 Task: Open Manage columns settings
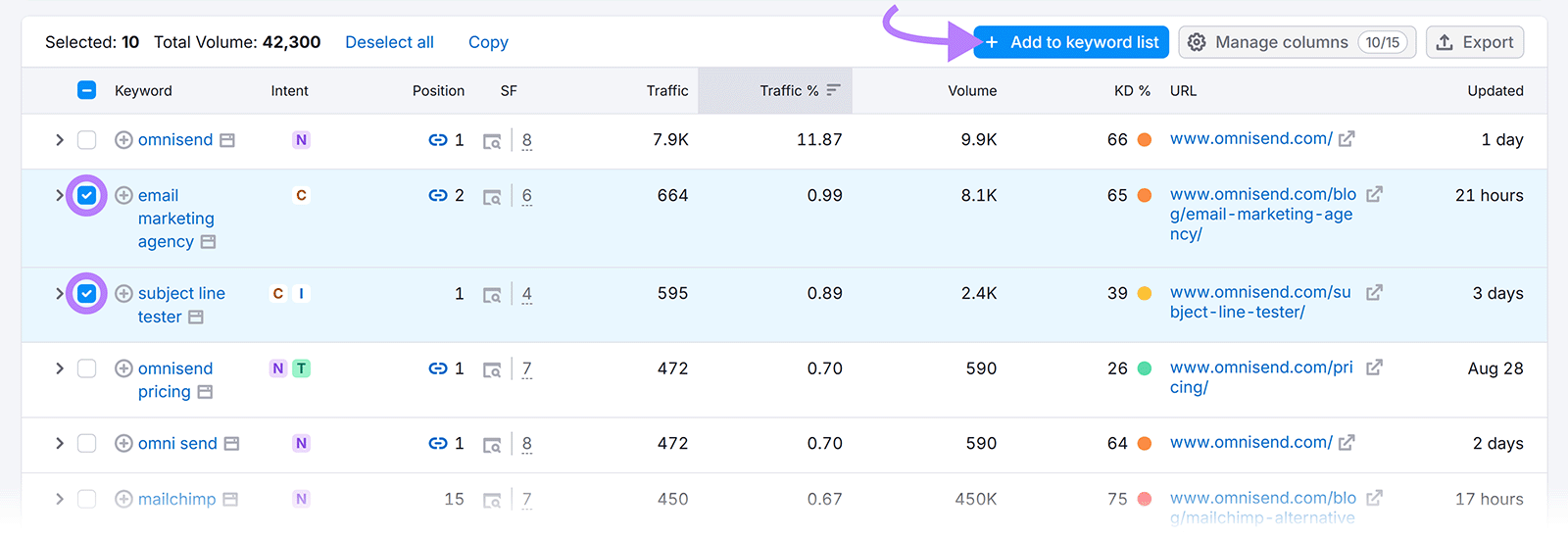point(1296,42)
